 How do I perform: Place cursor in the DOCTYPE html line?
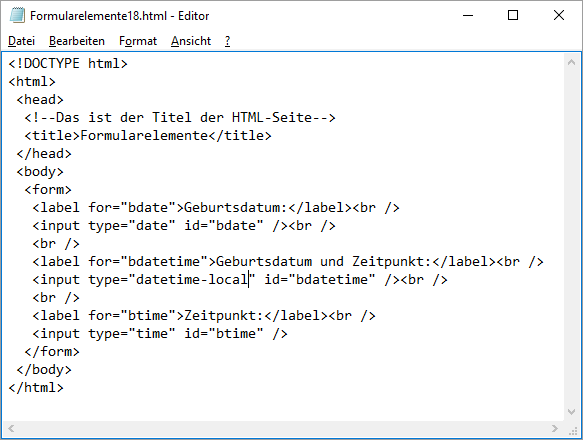pos(68,64)
